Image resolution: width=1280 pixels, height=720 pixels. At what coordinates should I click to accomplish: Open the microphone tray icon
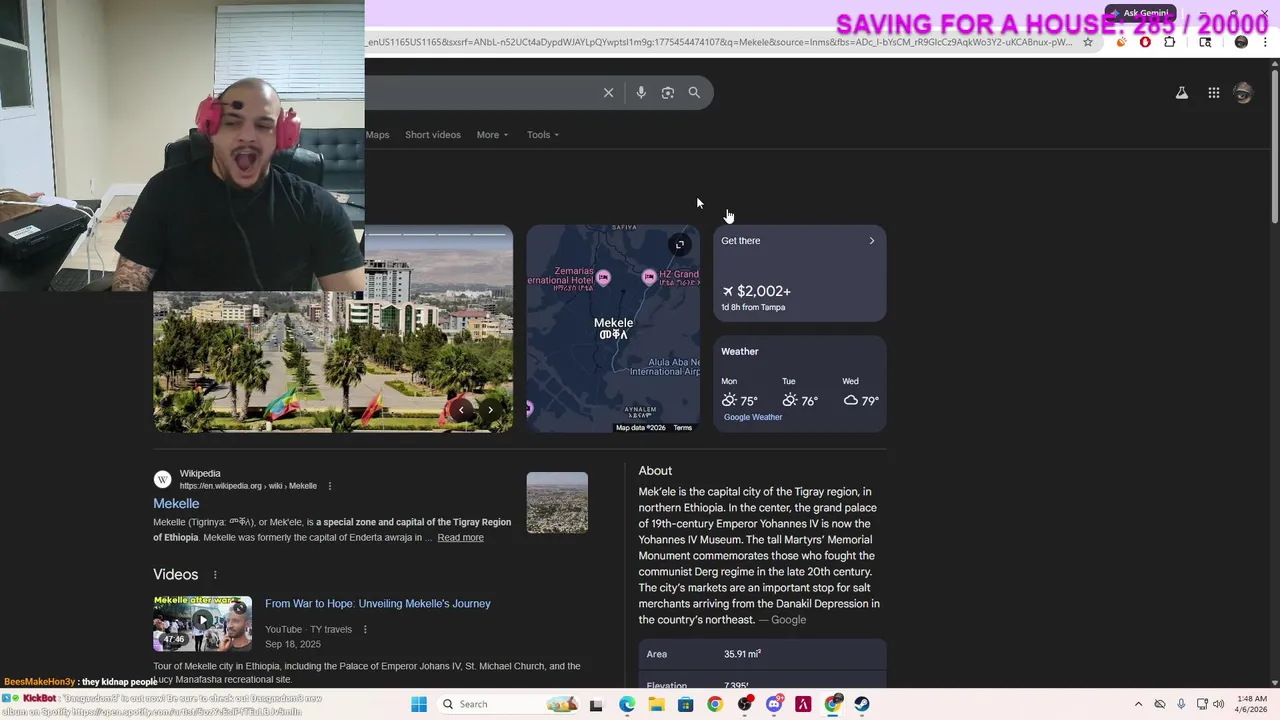[x=1181, y=704]
